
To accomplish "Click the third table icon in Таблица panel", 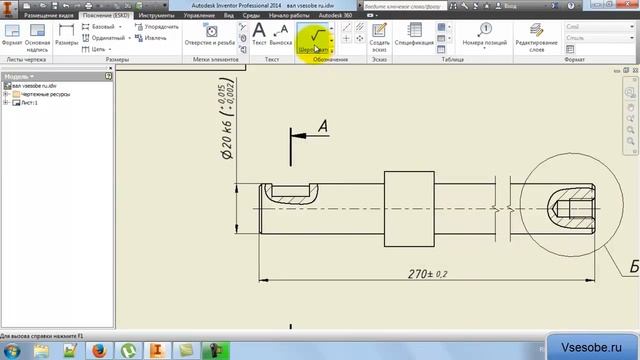I will (x=441, y=49).
